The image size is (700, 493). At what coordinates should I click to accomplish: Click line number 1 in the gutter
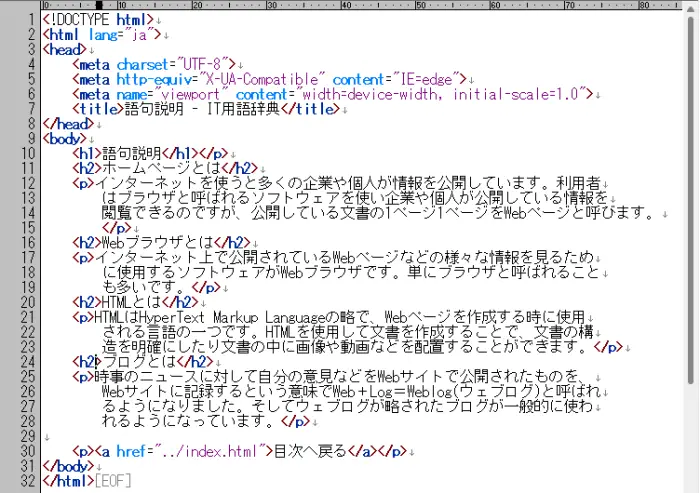point(31,19)
